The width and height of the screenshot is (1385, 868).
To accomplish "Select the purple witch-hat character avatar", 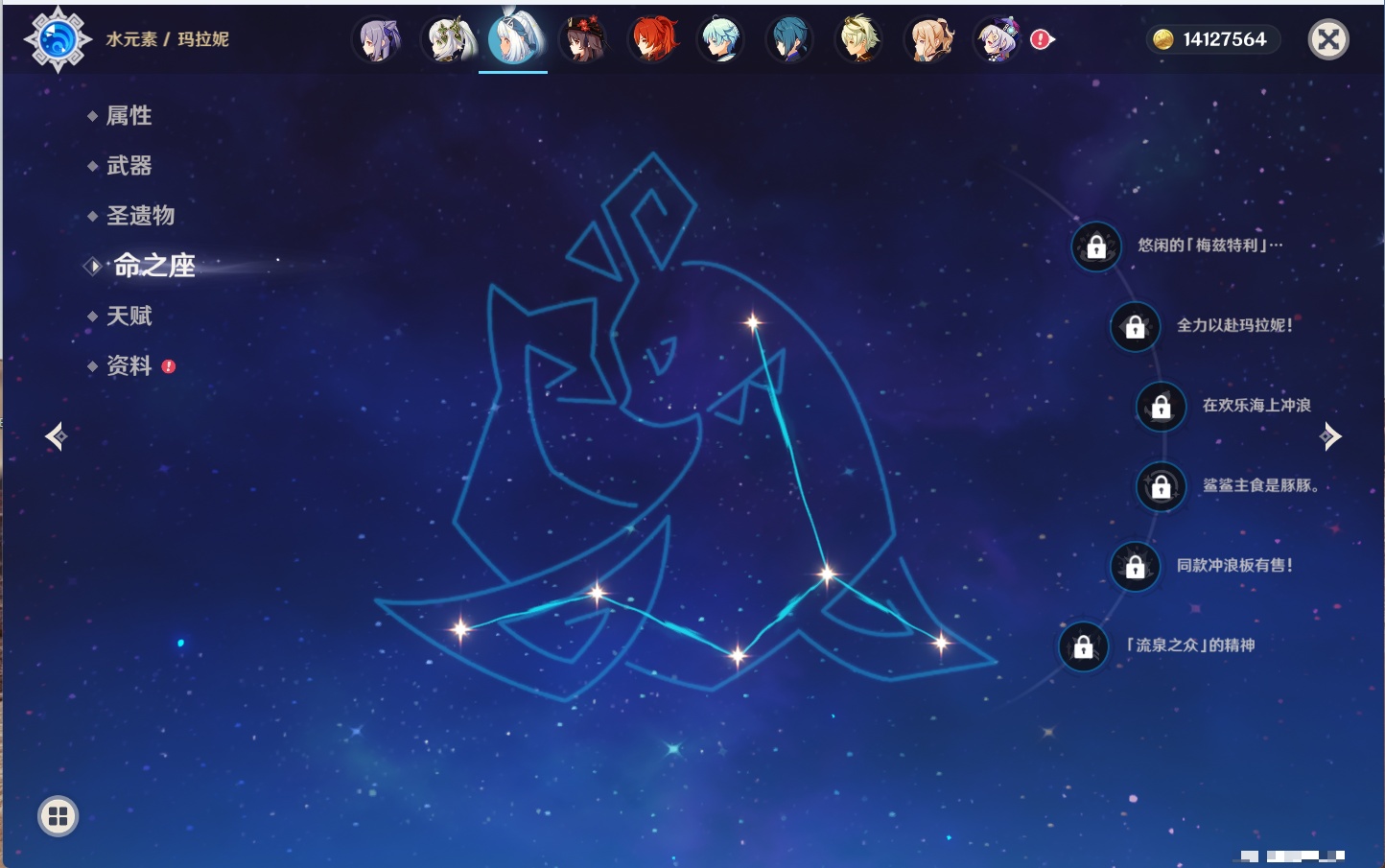I will [x=997, y=39].
